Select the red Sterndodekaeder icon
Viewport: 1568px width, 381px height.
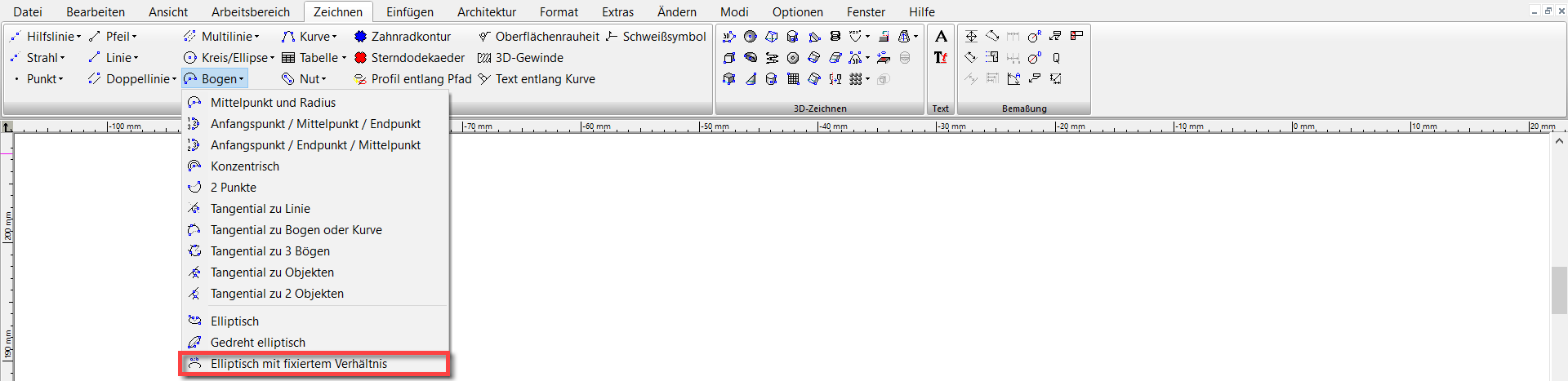point(360,58)
